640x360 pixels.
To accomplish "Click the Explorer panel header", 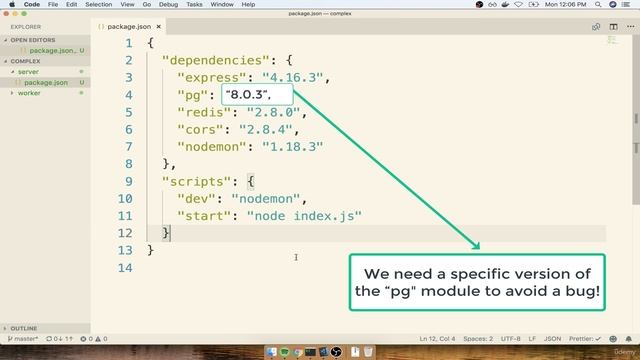I will pos(26,27).
